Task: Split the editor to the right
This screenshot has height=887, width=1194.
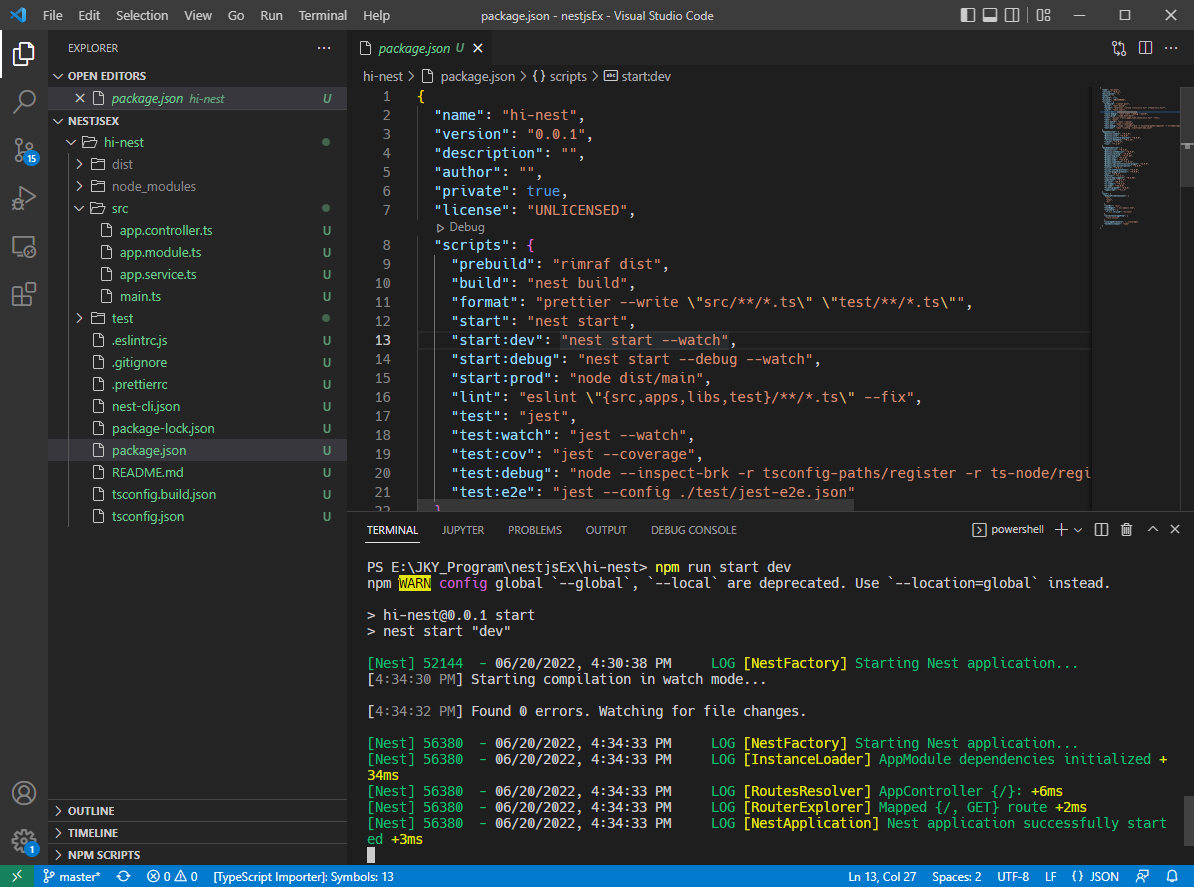Action: click(x=1145, y=48)
